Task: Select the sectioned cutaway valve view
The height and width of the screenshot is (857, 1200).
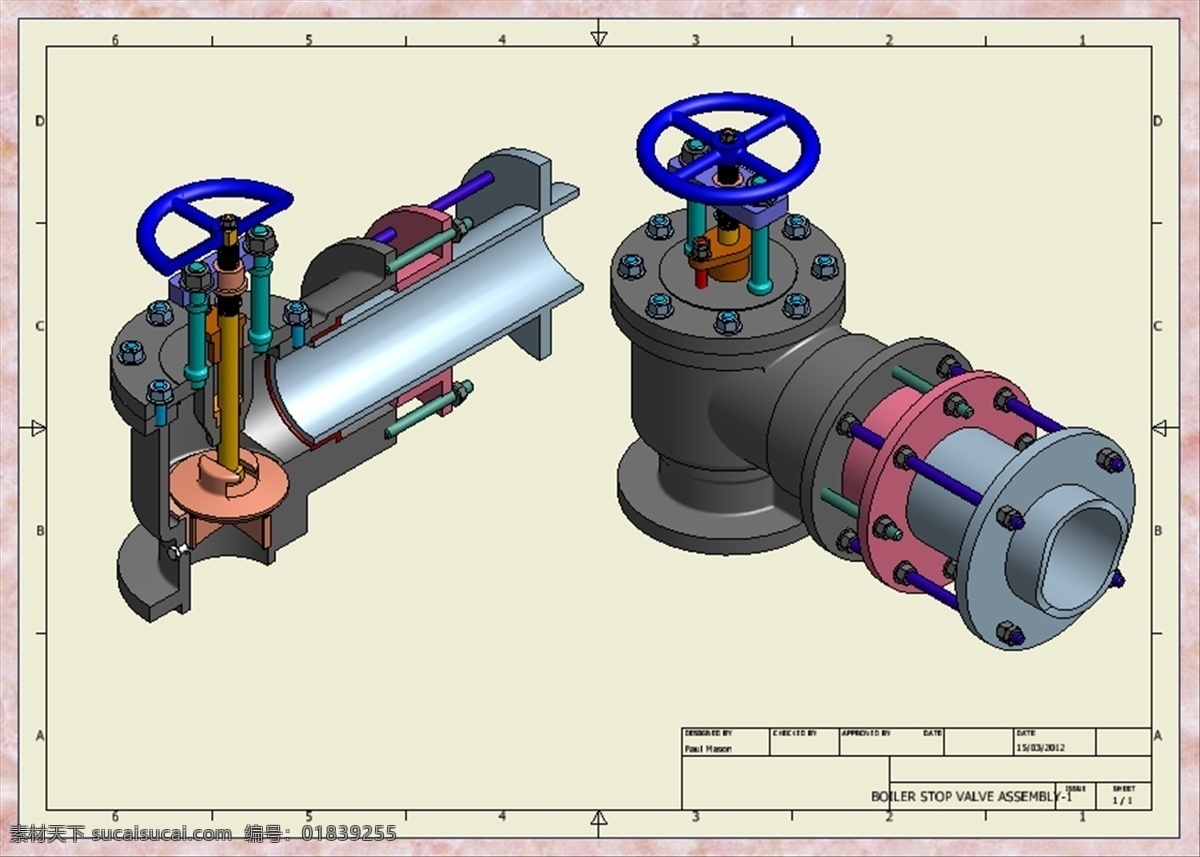Action: point(347,384)
